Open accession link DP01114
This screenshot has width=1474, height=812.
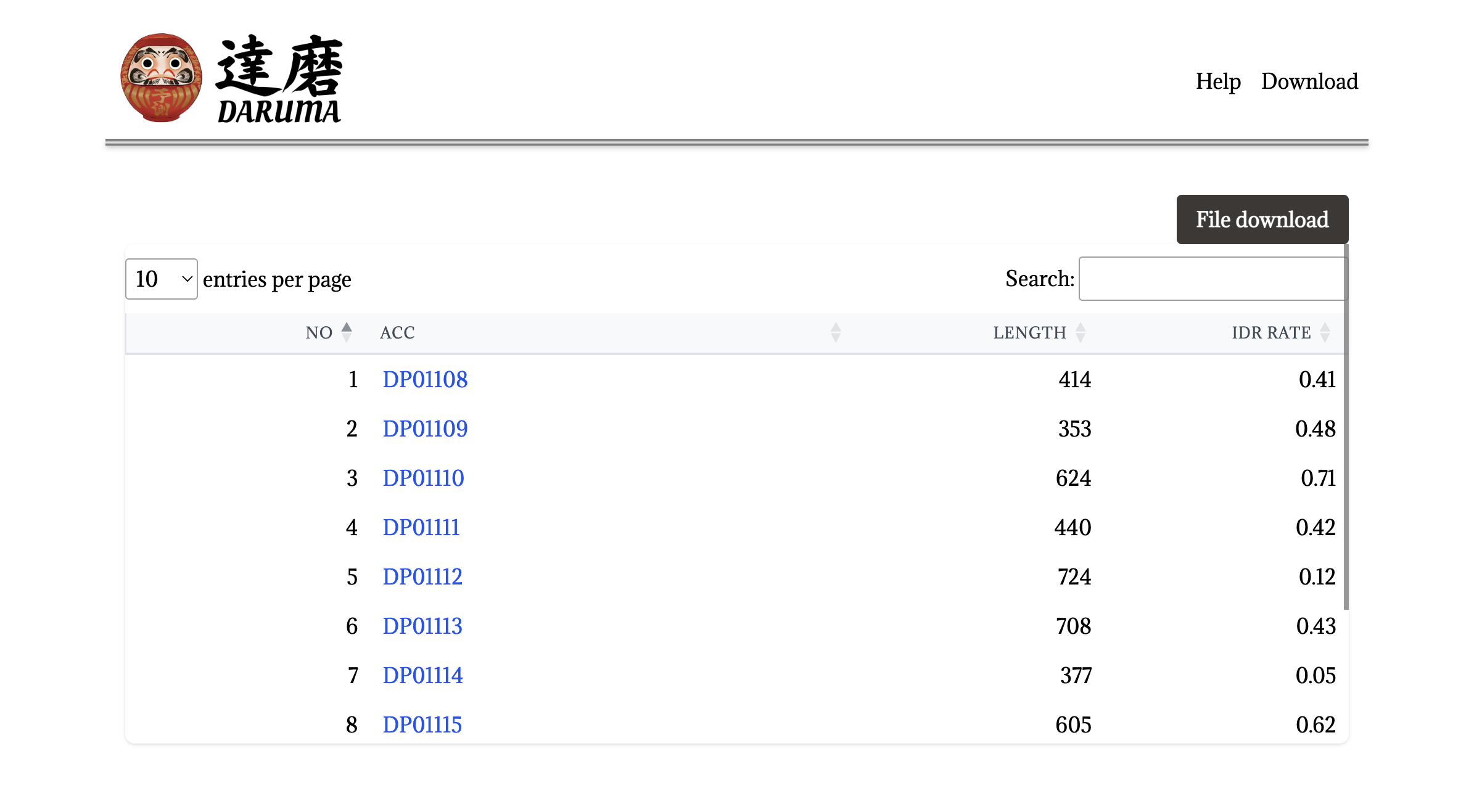(422, 675)
